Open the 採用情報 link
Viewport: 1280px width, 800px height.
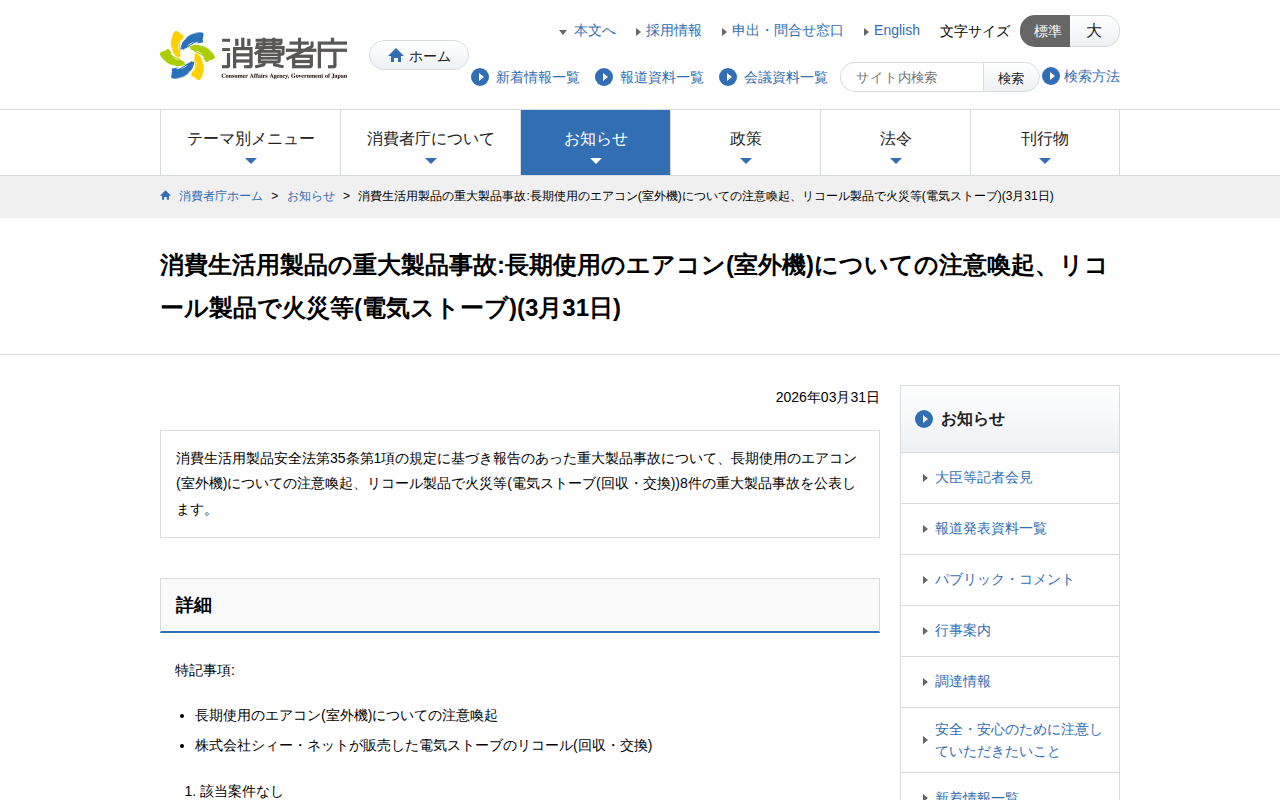[674, 31]
